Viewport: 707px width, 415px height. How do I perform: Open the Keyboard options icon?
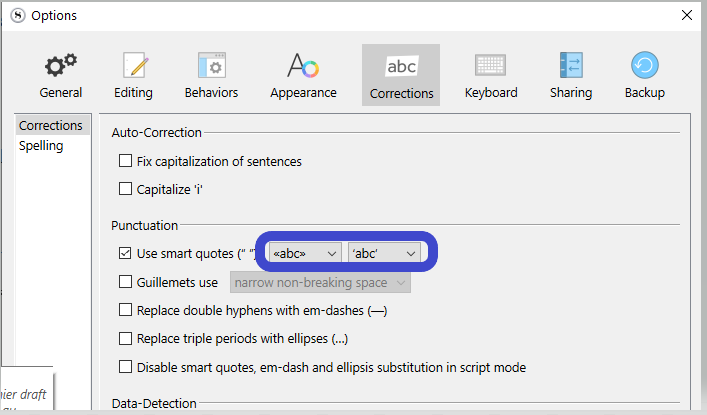491,66
